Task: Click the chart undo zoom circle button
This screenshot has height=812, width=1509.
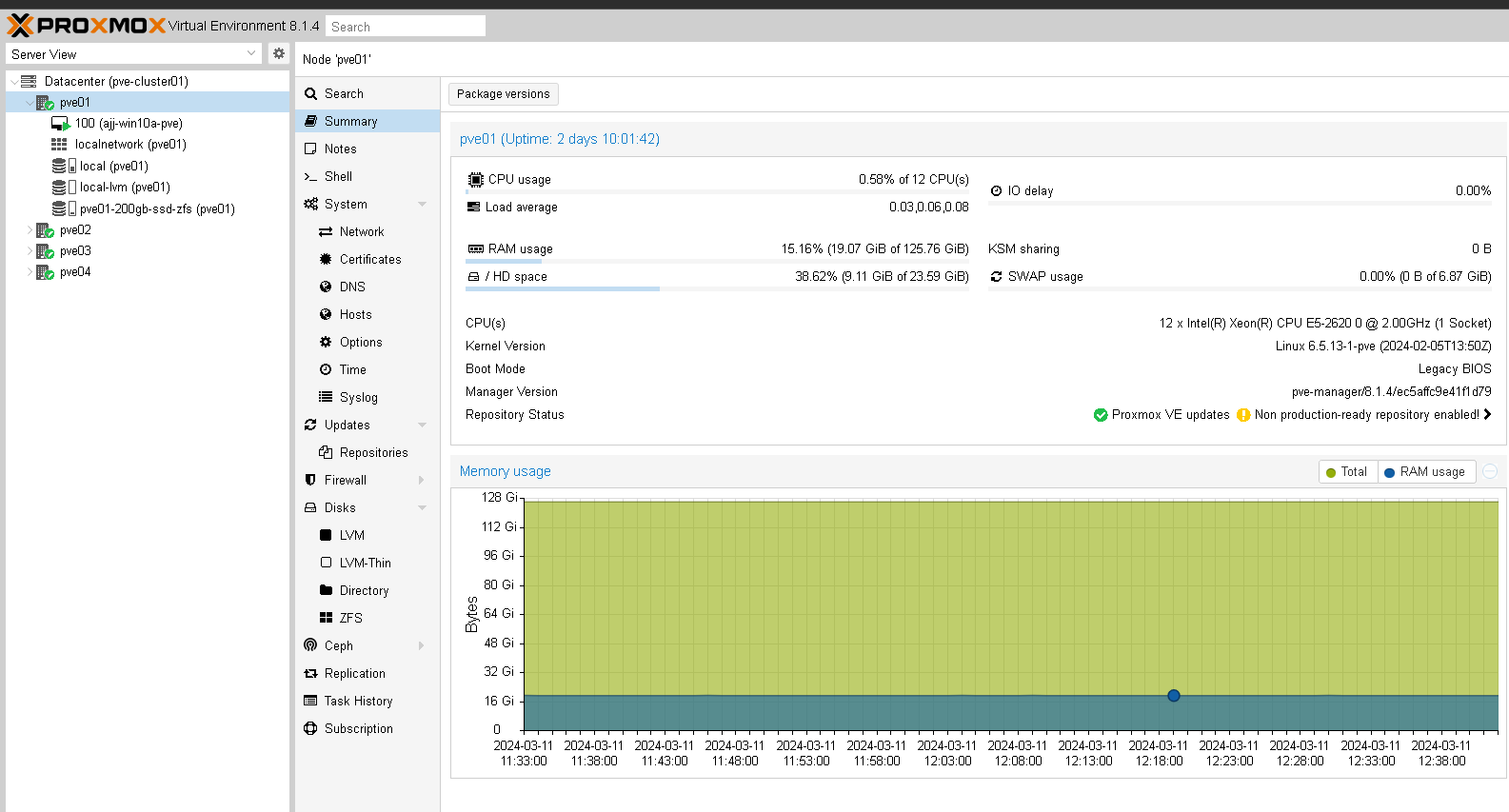Action: [x=1490, y=471]
